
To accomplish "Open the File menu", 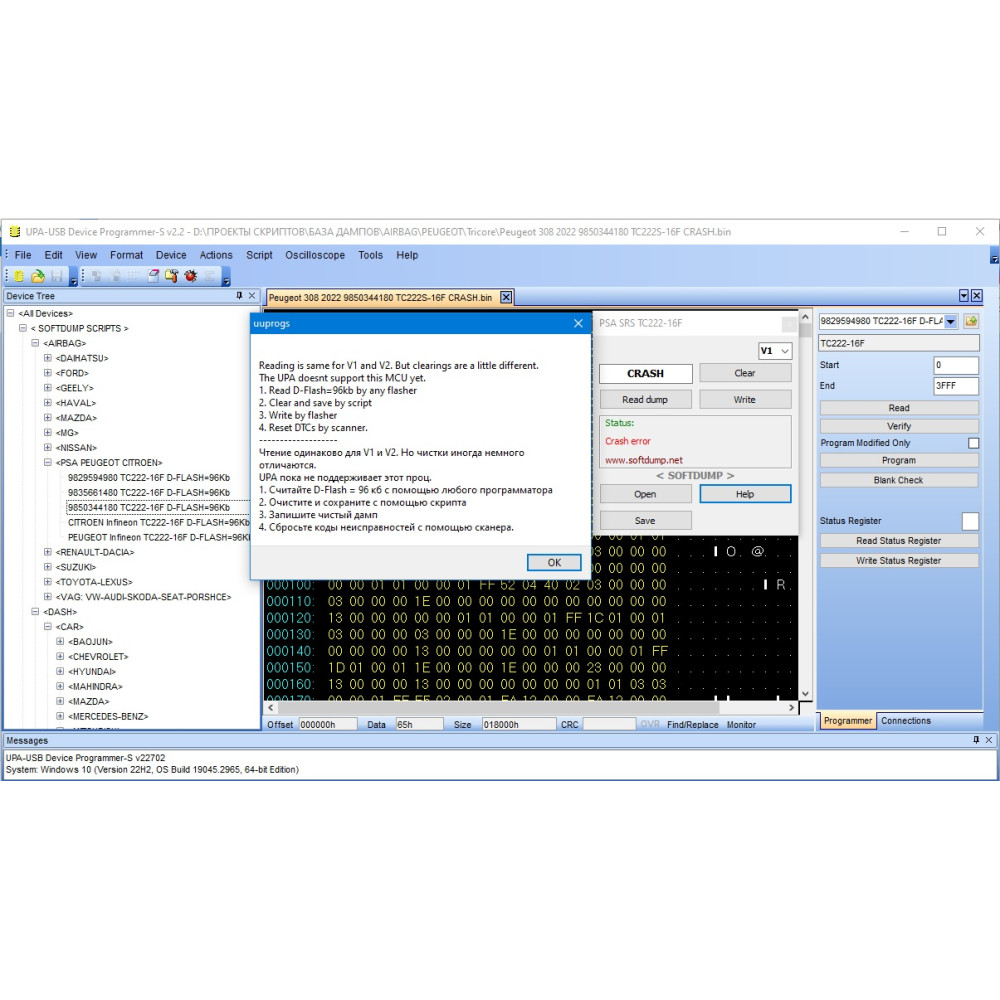I will 23,255.
